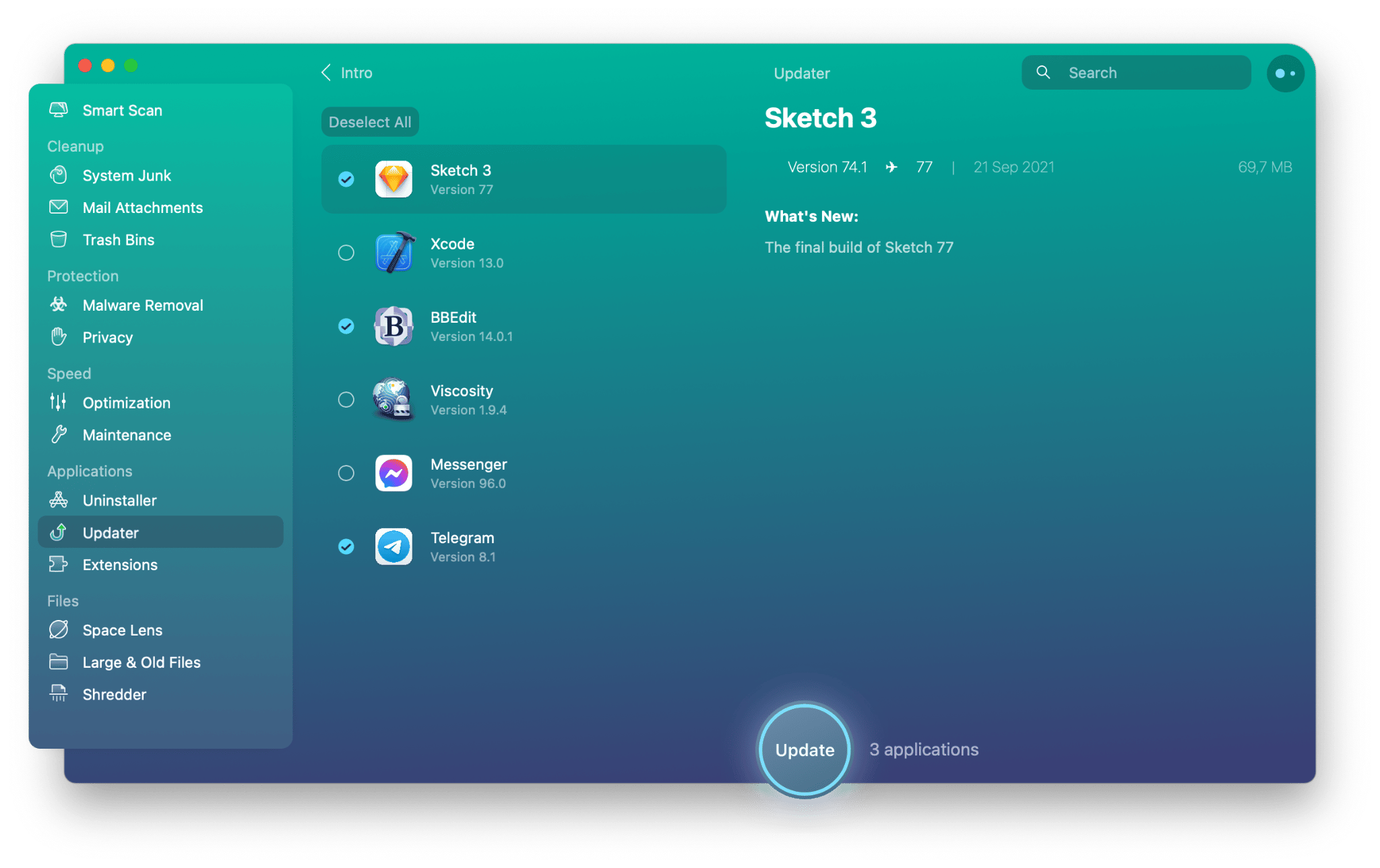This screenshot has height=868, width=1380.
Task: Click 'The final build of Sketch 77' text
Action: point(859,247)
